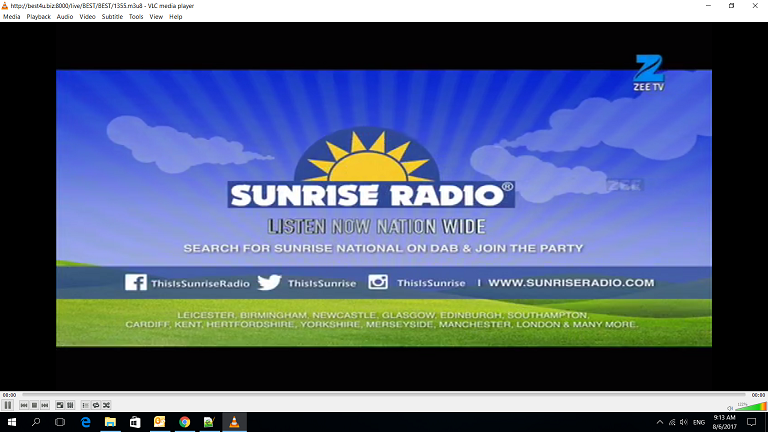768x432 pixels.
Task: Launch Microsoft Edge from taskbar
Action: pos(86,422)
